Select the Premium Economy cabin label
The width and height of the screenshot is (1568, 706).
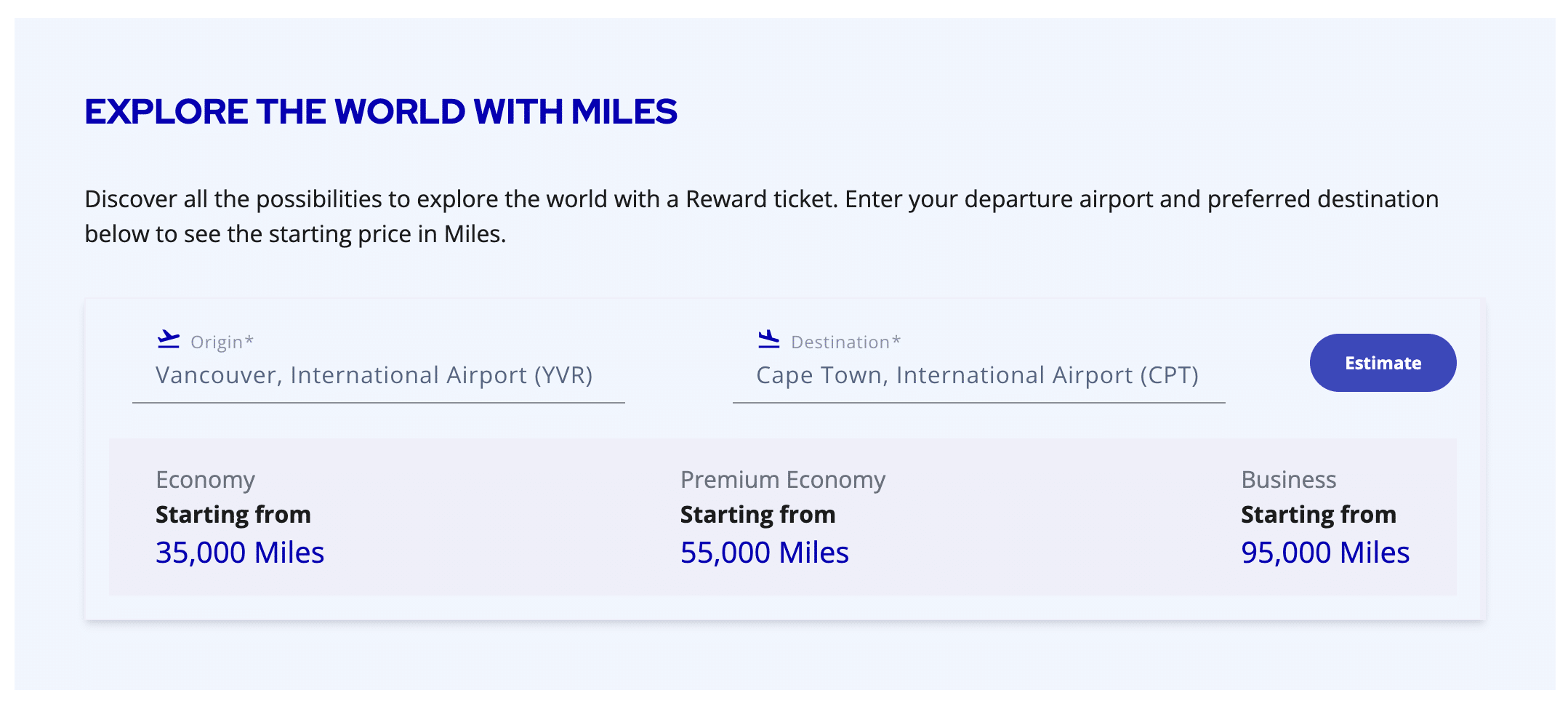[782, 480]
